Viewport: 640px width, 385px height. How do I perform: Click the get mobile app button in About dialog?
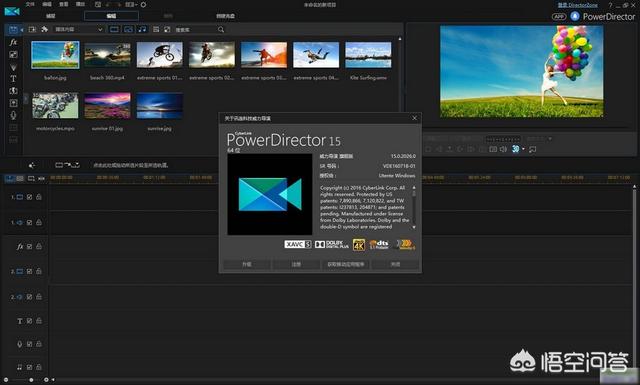[346, 264]
